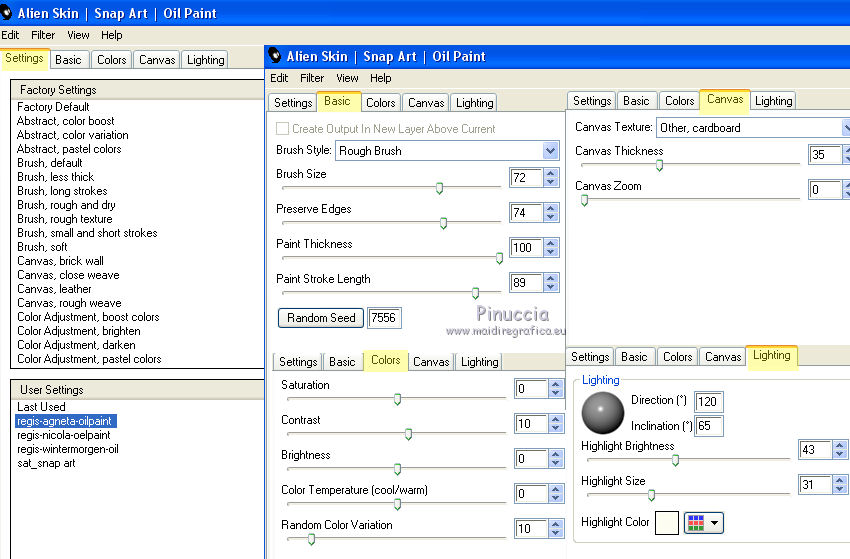The height and width of the screenshot is (559, 850).
Task: Select 'Canvas, brick wall' preset
Action: (x=60, y=261)
